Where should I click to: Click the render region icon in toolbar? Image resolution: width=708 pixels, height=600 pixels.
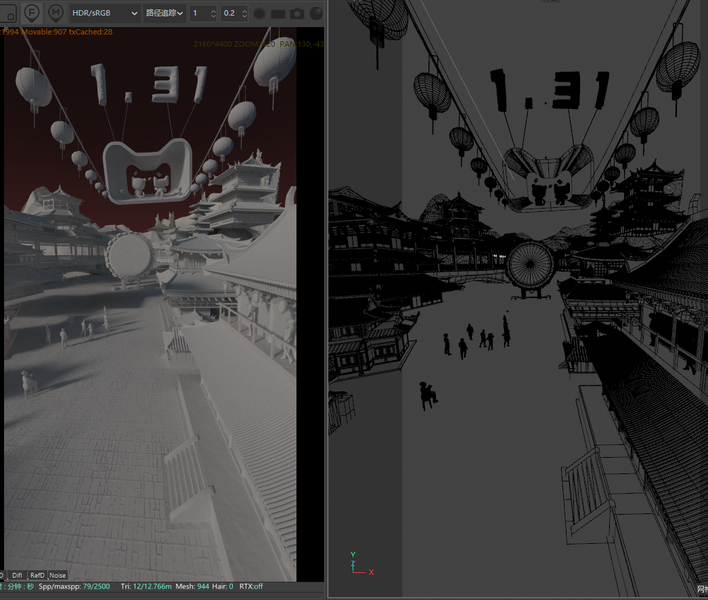(8, 13)
